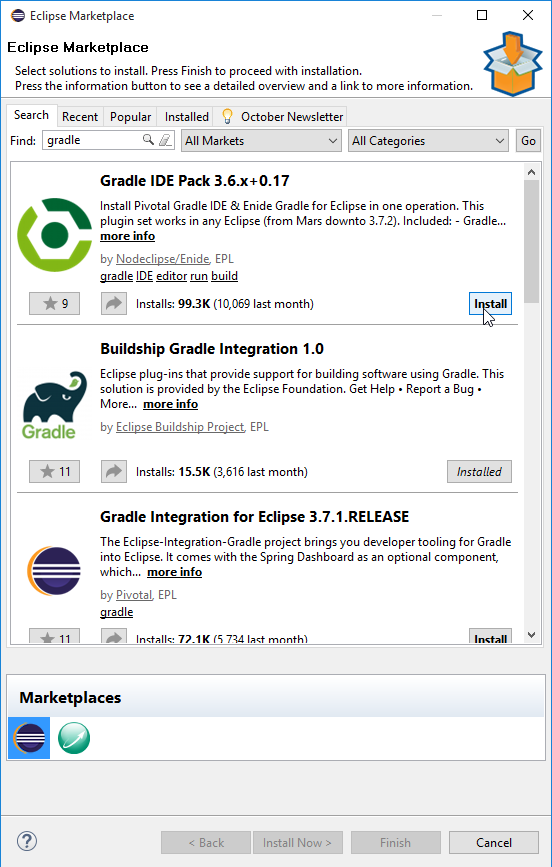Image resolution: width=552 pixels, height=867 pixels.
Task: Click the run tag link
Action: click(x=199, y=276)
